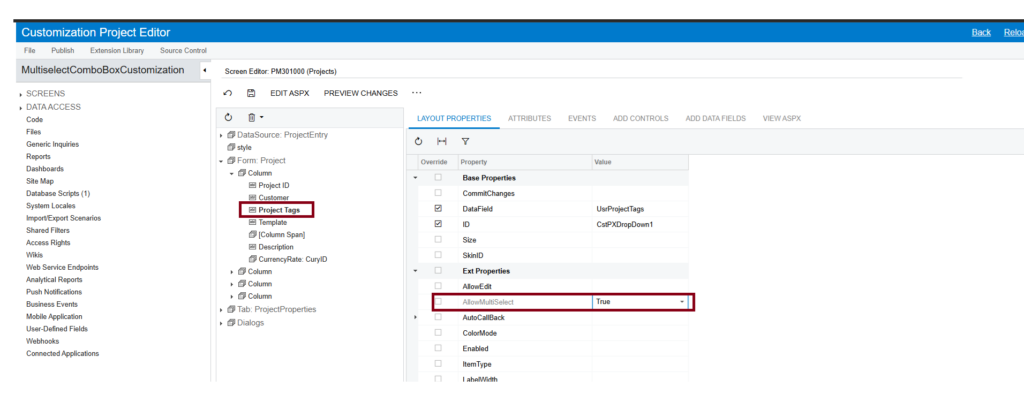Open the three-dots more actions menu
The image size is (1024, 395).
(x=417, y=93)
